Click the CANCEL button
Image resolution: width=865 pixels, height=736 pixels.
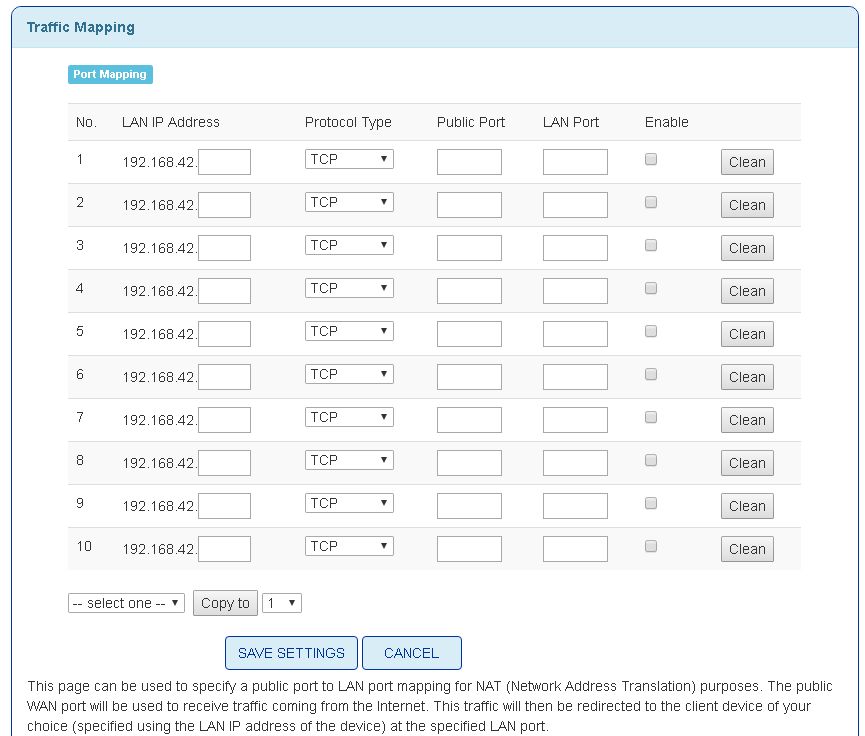point(411,653)
